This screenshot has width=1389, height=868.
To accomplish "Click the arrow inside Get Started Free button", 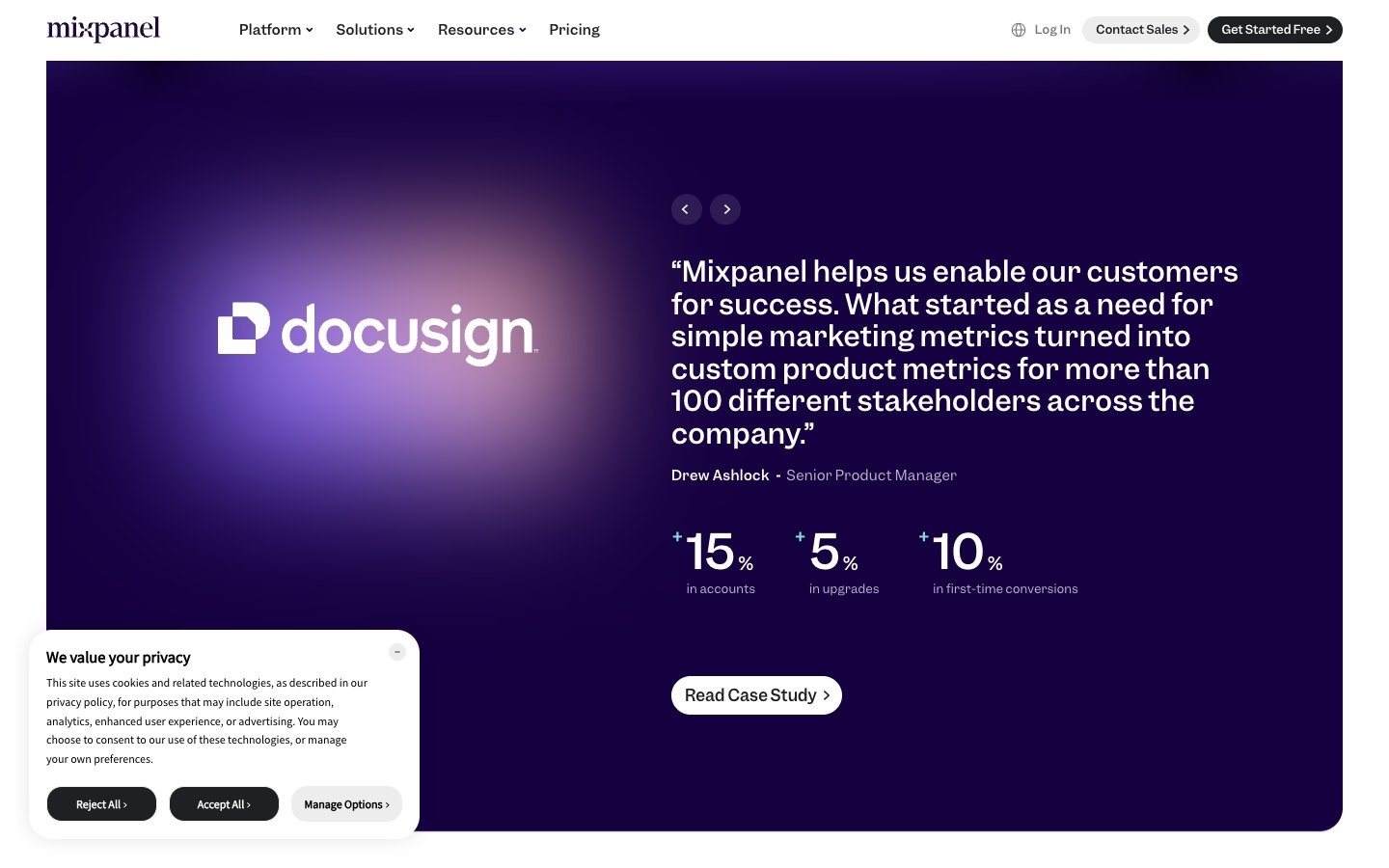I will point(1329,30).
